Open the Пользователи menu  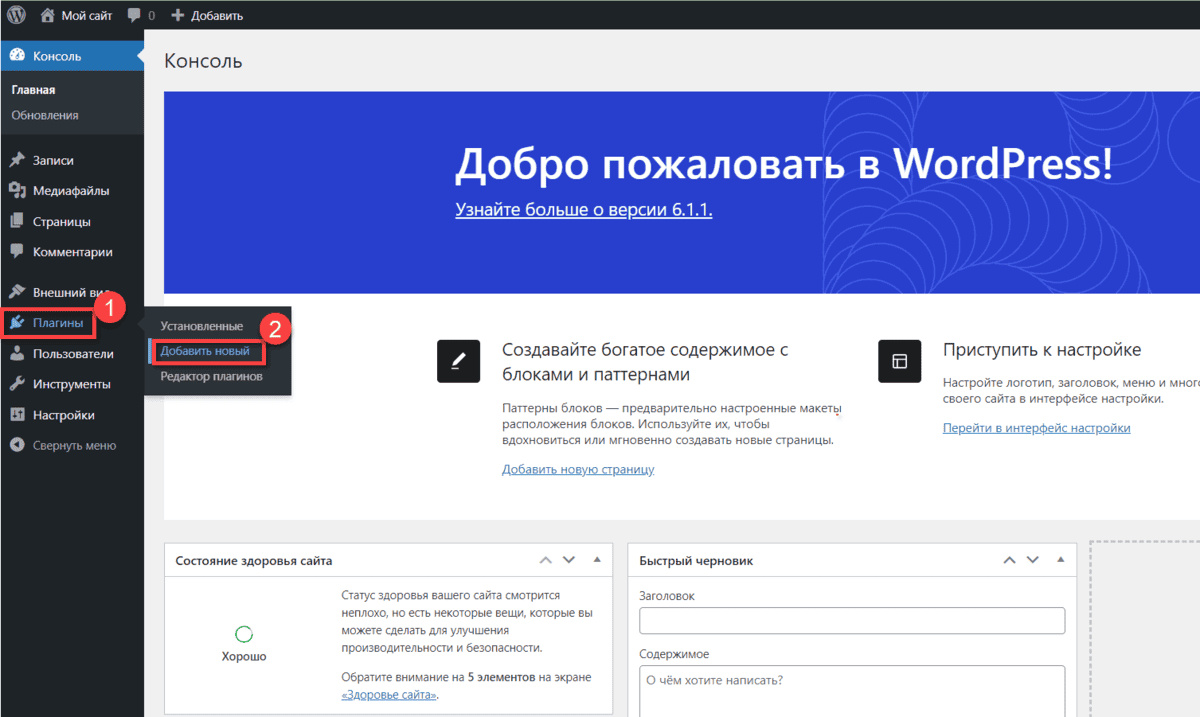(x=72, y=353)
